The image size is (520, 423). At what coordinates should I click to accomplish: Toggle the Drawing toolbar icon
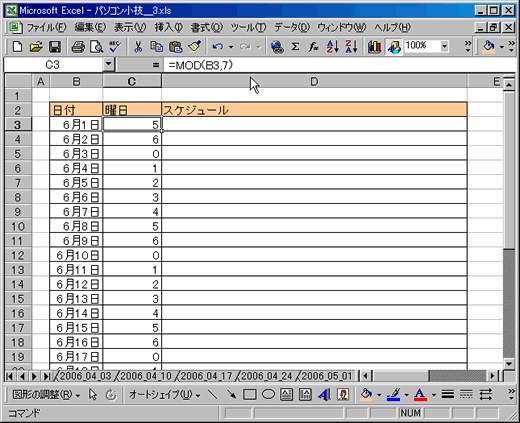click(x=394, y=47)
